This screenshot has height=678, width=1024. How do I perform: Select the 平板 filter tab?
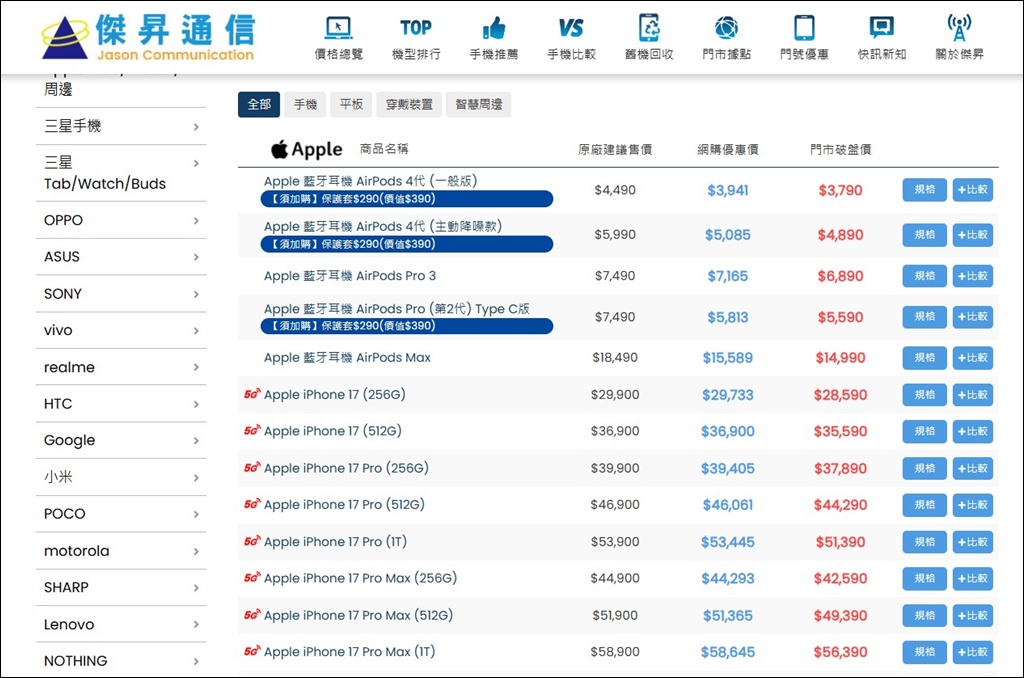click(x=350, y=104)
